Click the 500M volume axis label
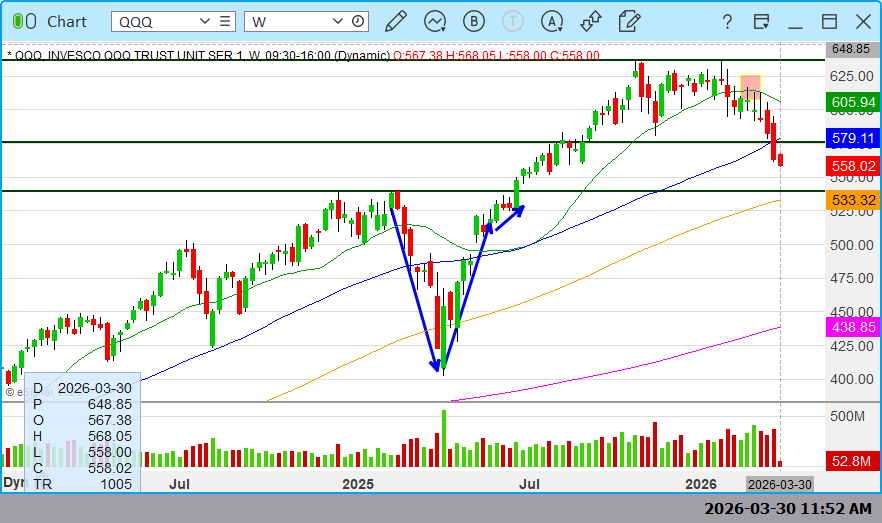 pos(848,416)
